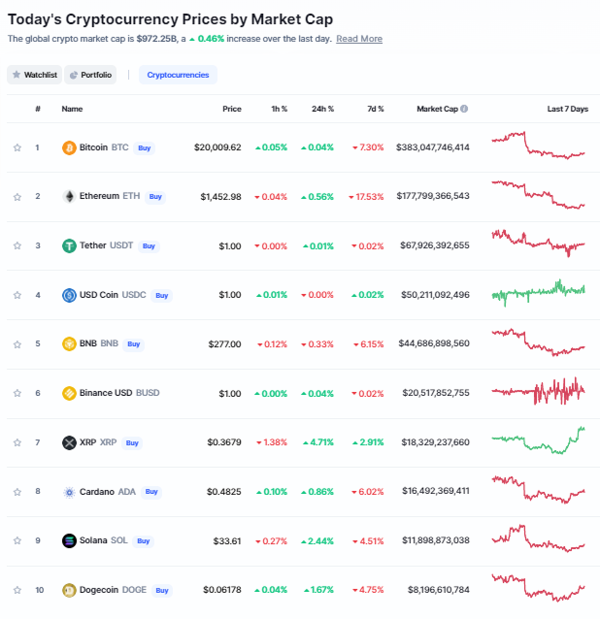Click the Buy button next to Ethereum

(156, 197)
